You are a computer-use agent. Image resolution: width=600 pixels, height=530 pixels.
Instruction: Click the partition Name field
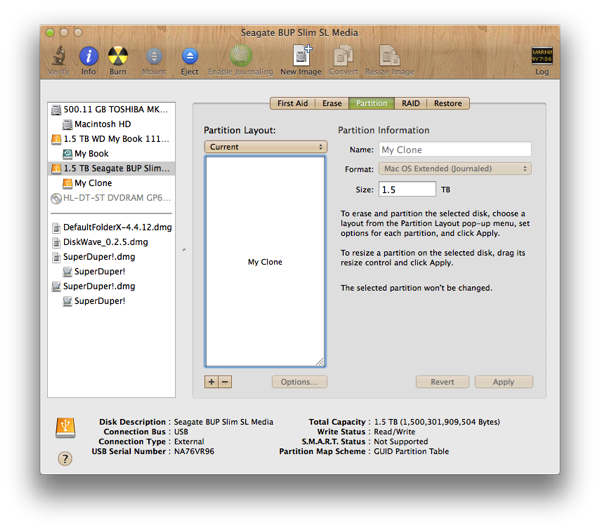point(455,150)
